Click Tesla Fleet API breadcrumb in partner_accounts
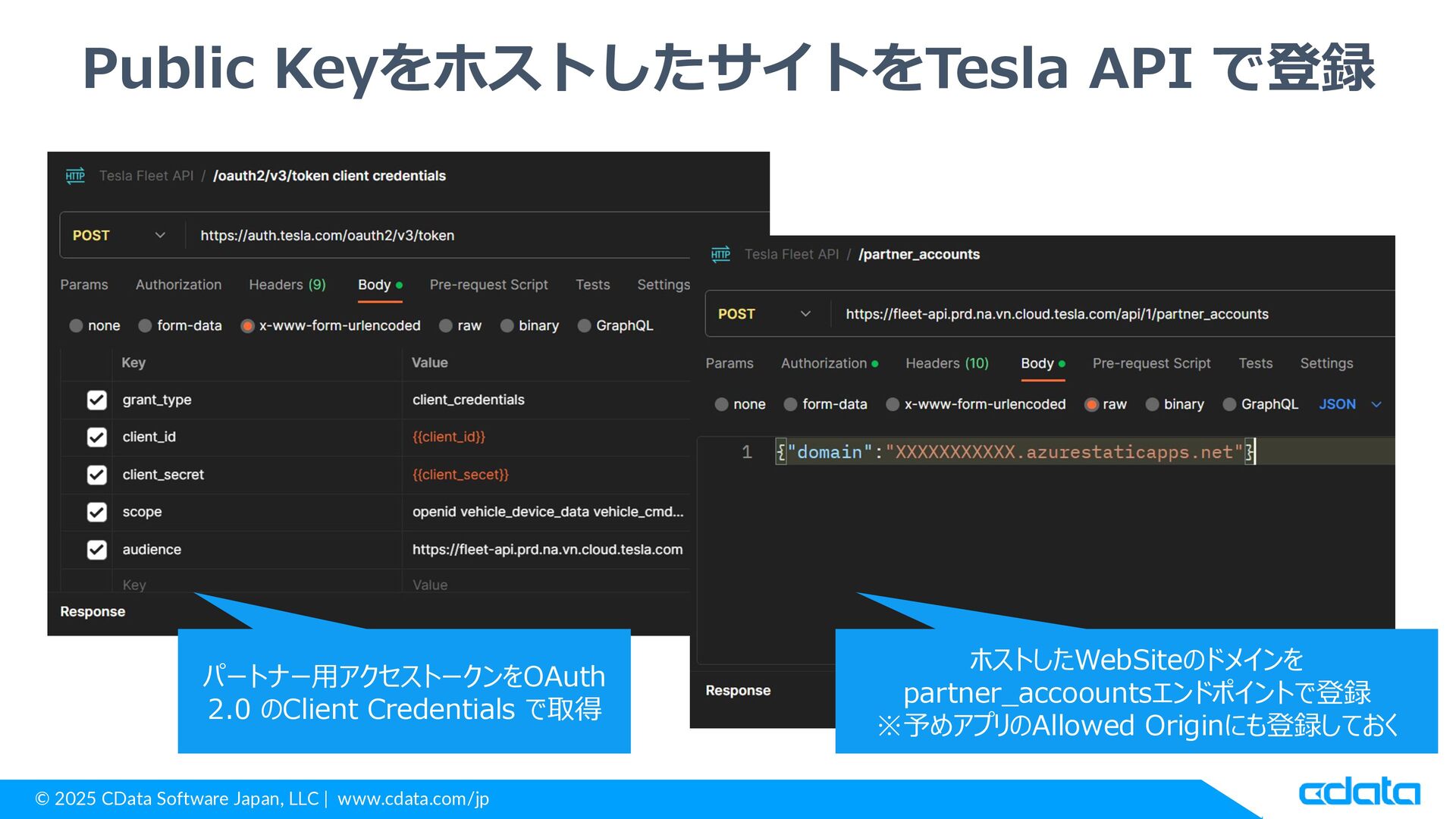 click(791, 255)
